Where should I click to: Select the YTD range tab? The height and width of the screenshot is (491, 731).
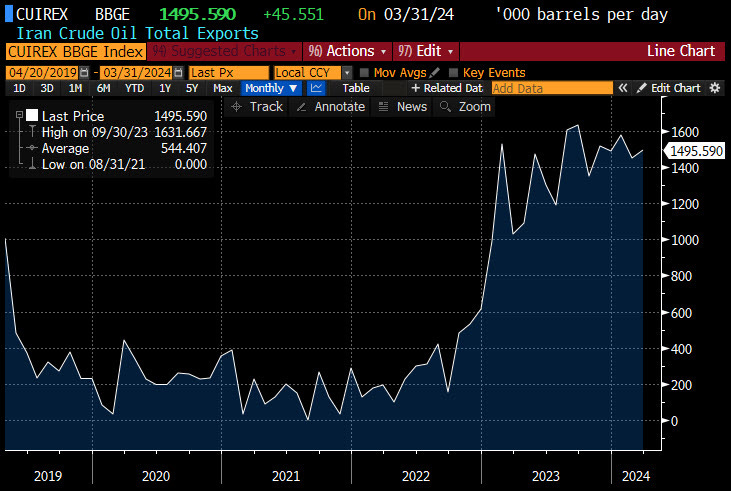pos(134,88)
